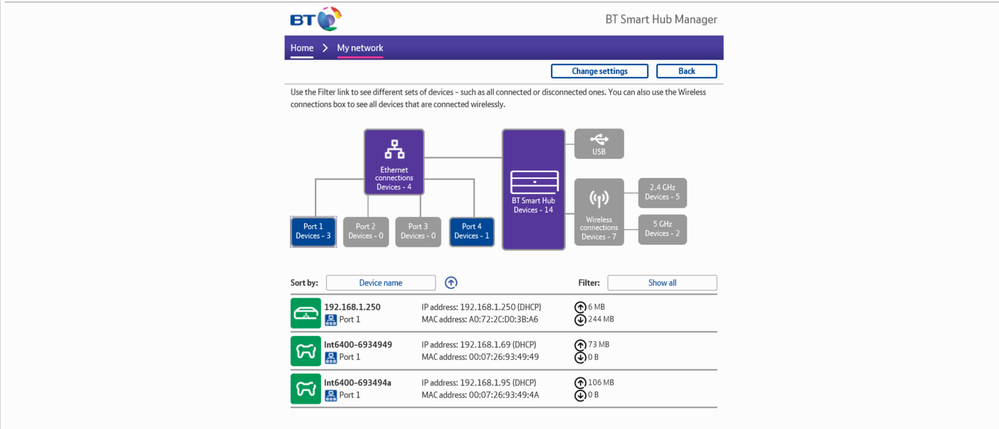Click the BT logo
The width and height of the screenshot is (999, 429).
316,18
